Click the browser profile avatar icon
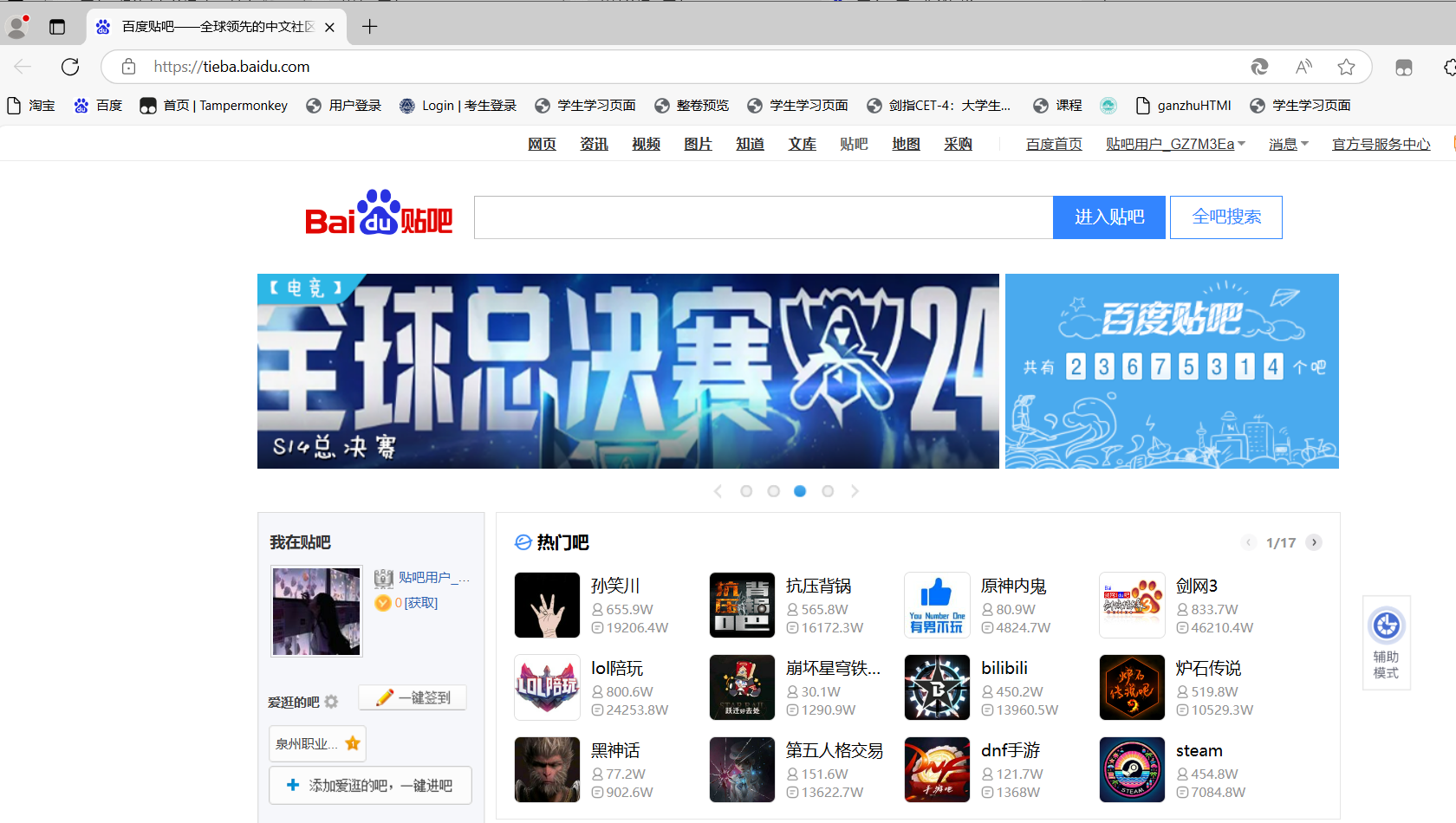 click(x=17, y=27)
